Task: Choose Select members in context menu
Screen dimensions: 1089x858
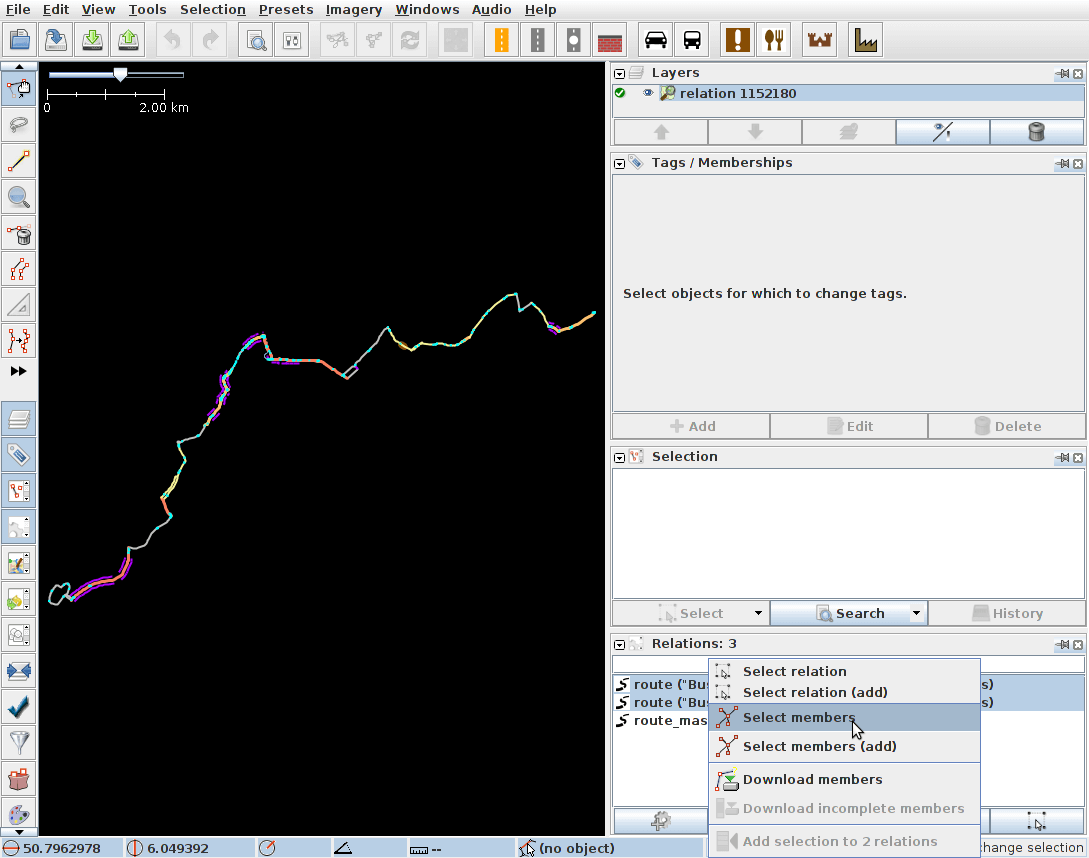Action: 844,718
